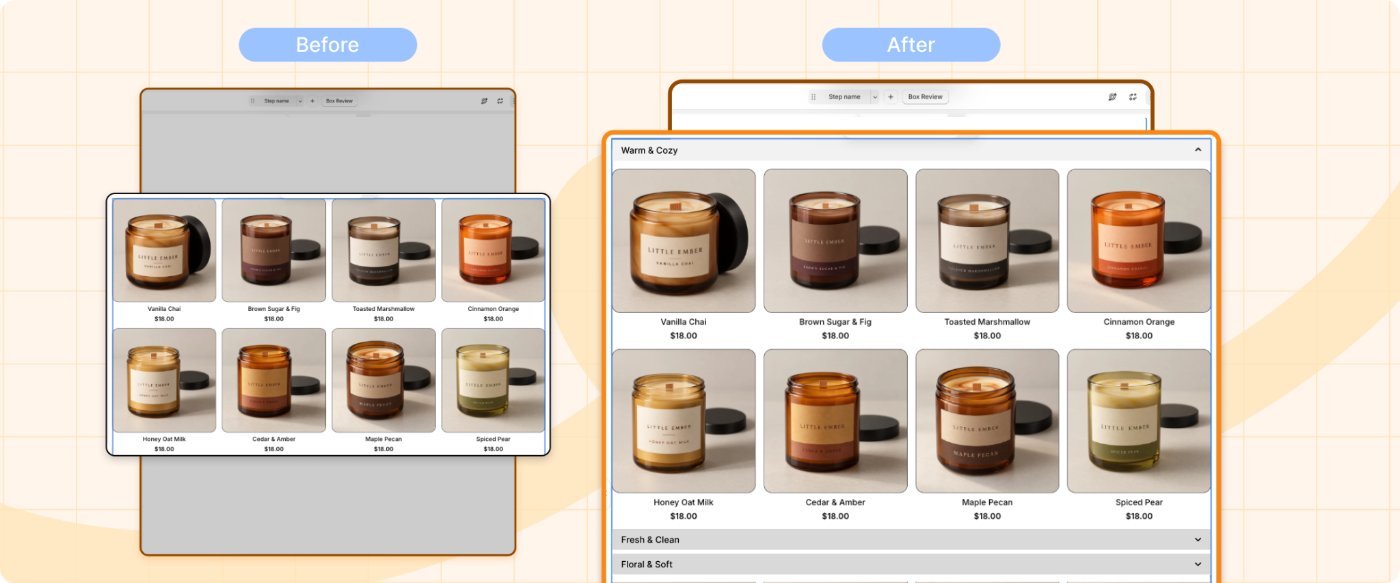Select the Maple Pecan candle image in the Before panel
The width and height of the screenshot is (1400, 583).
(384, 381)
